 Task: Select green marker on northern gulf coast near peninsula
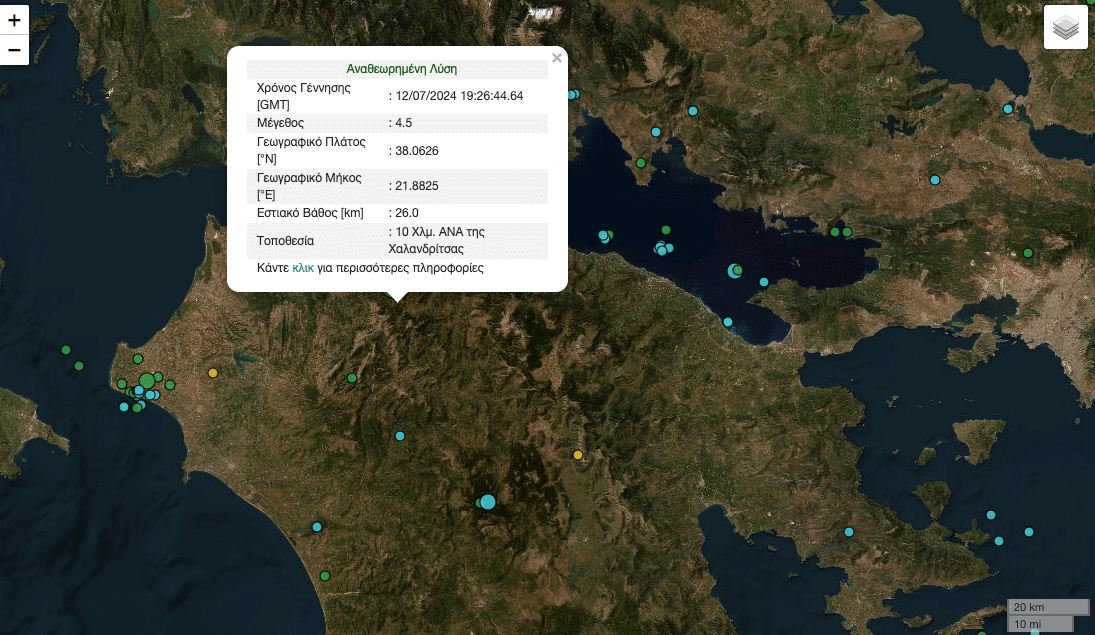(x=641, y=163)
